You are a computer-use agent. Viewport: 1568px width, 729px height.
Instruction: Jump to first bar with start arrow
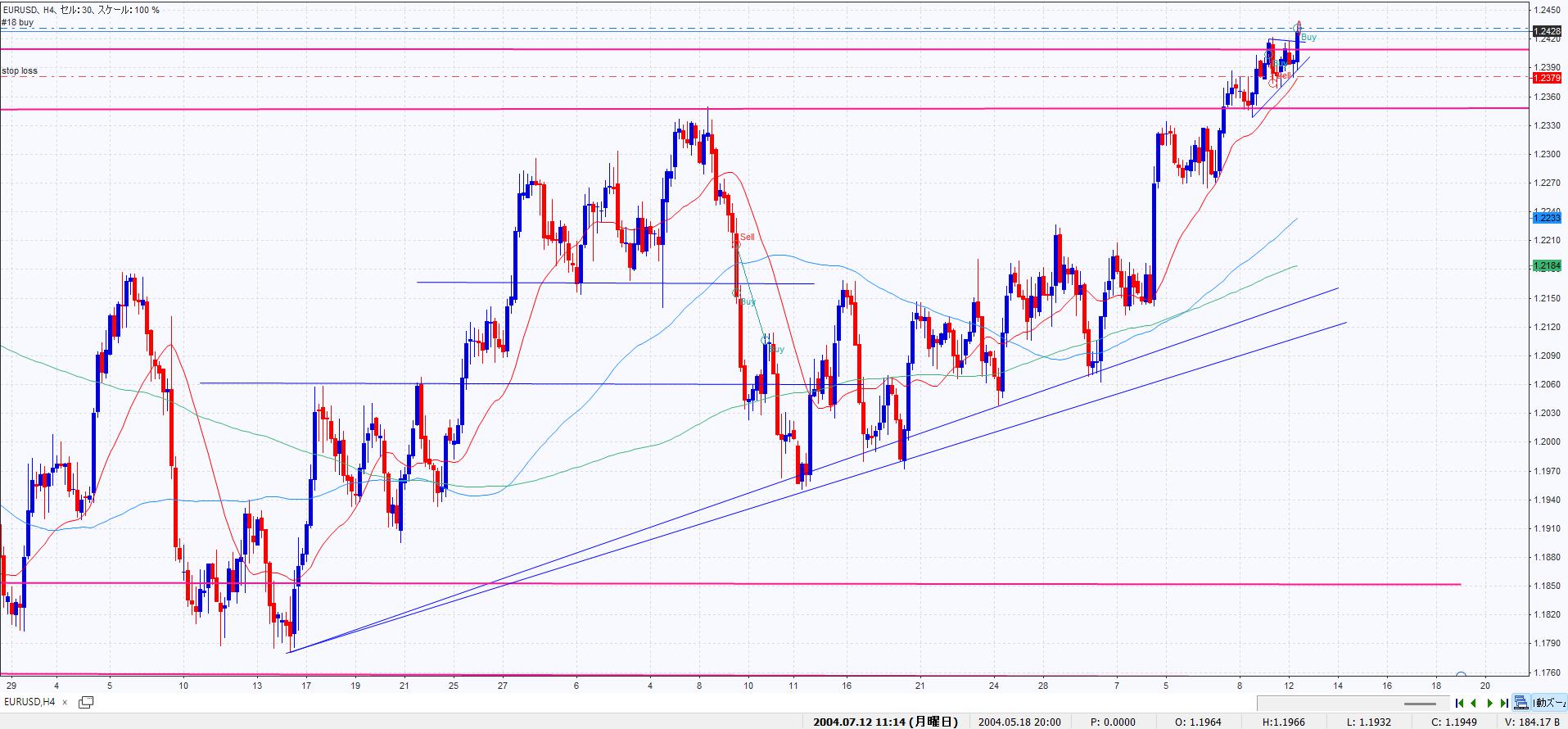(1459, 703)
